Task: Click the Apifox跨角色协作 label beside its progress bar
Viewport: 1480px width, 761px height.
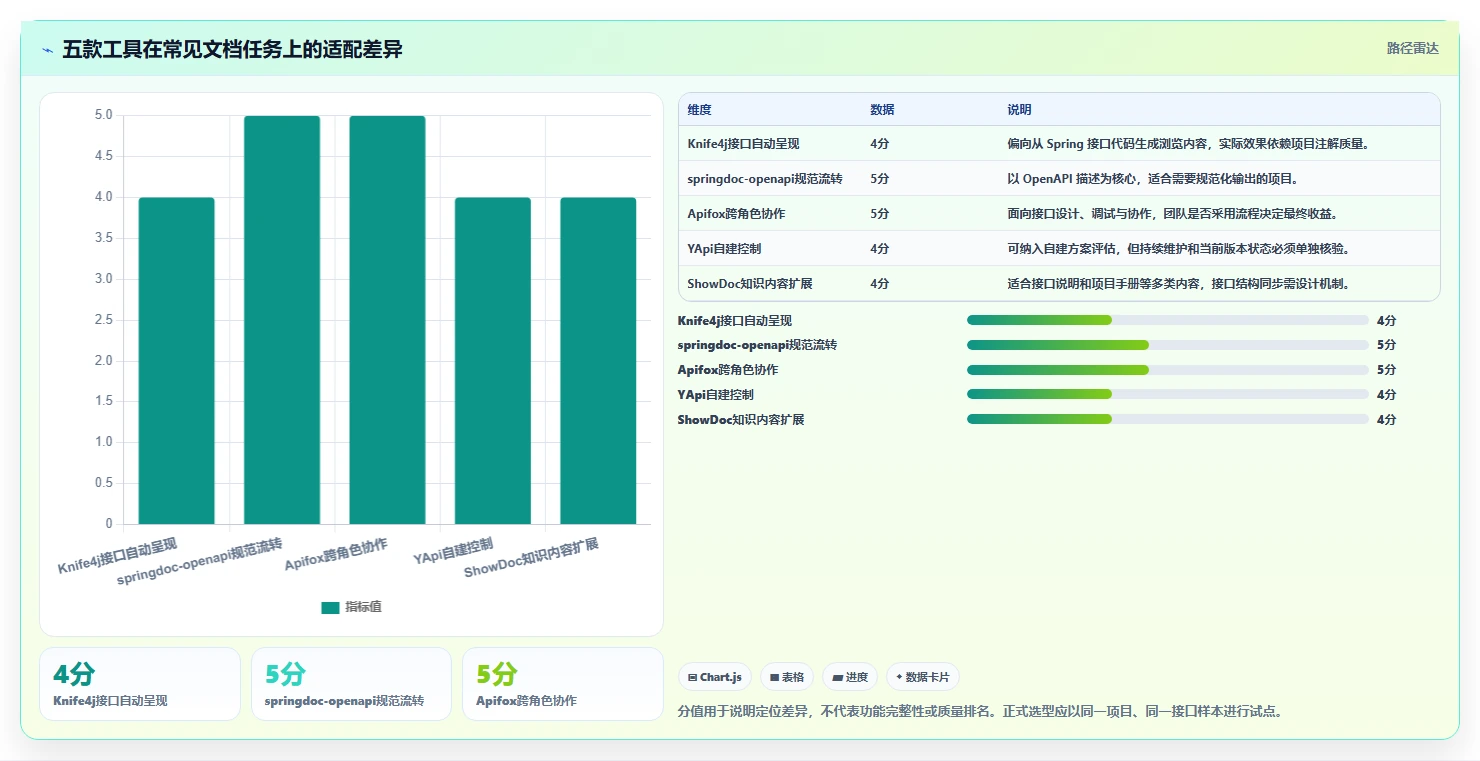Action: click(728, 370)
